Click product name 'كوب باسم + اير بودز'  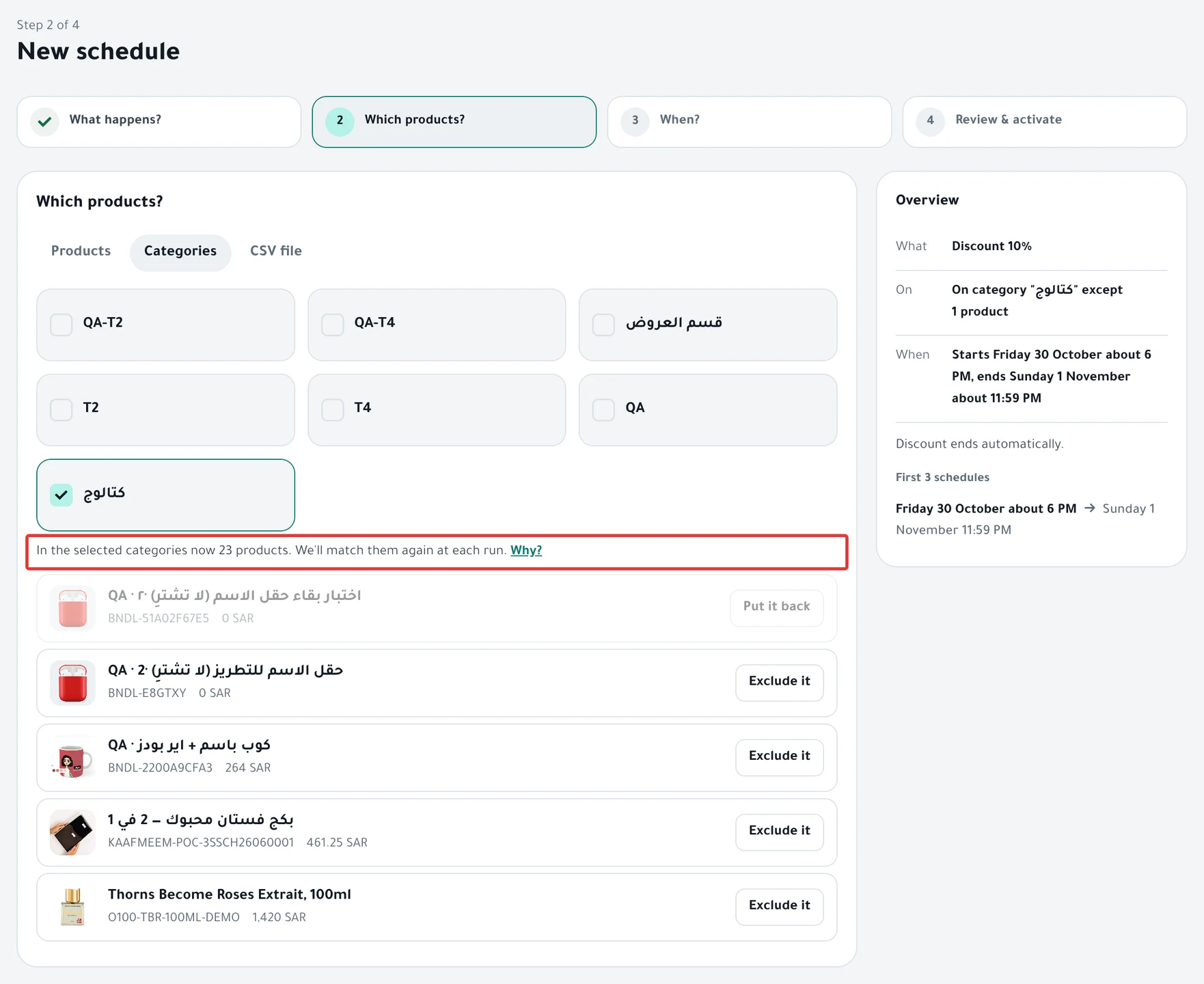click(x=189, y=746)
